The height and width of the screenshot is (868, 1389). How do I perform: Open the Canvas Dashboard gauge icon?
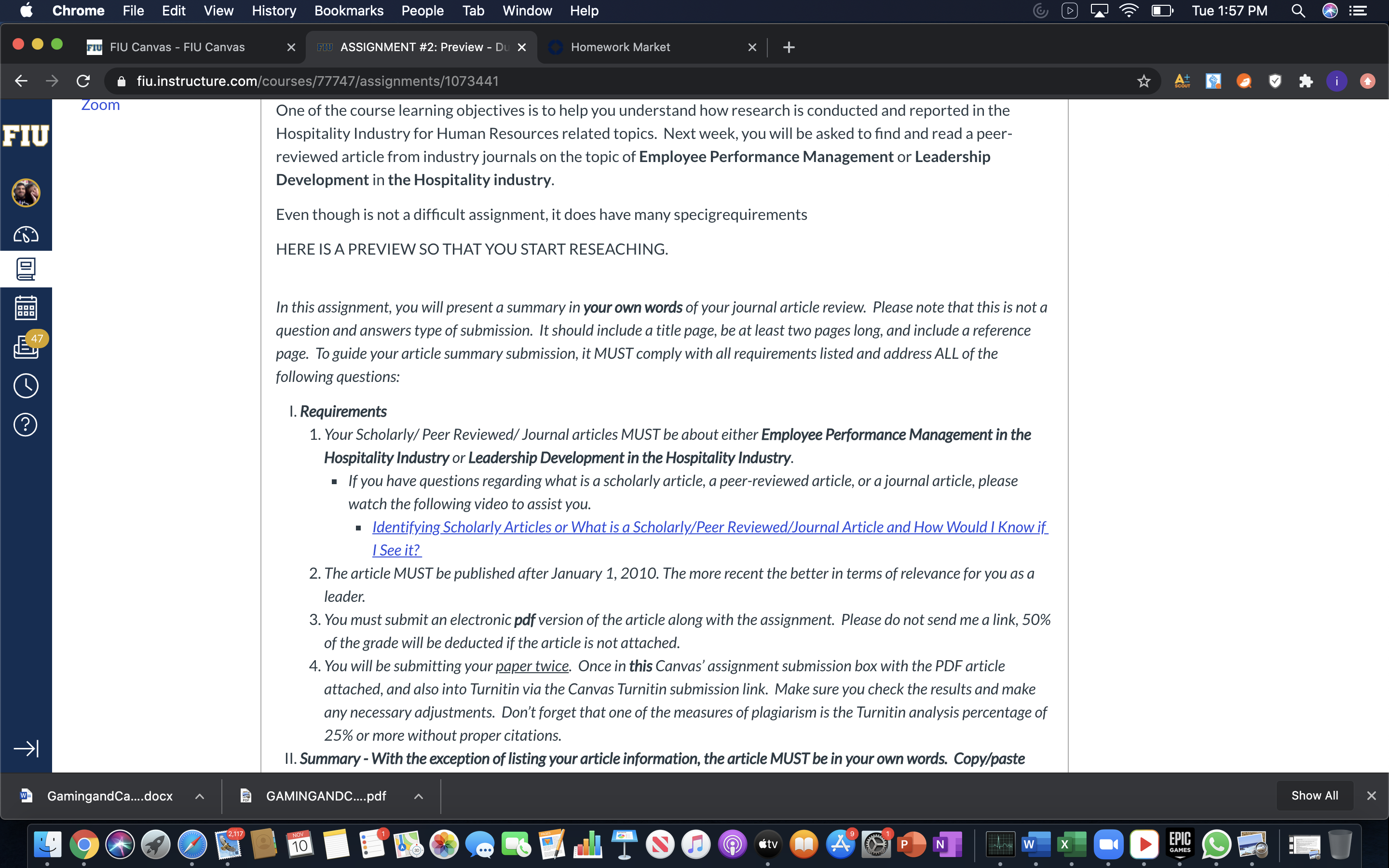point(26,234)
